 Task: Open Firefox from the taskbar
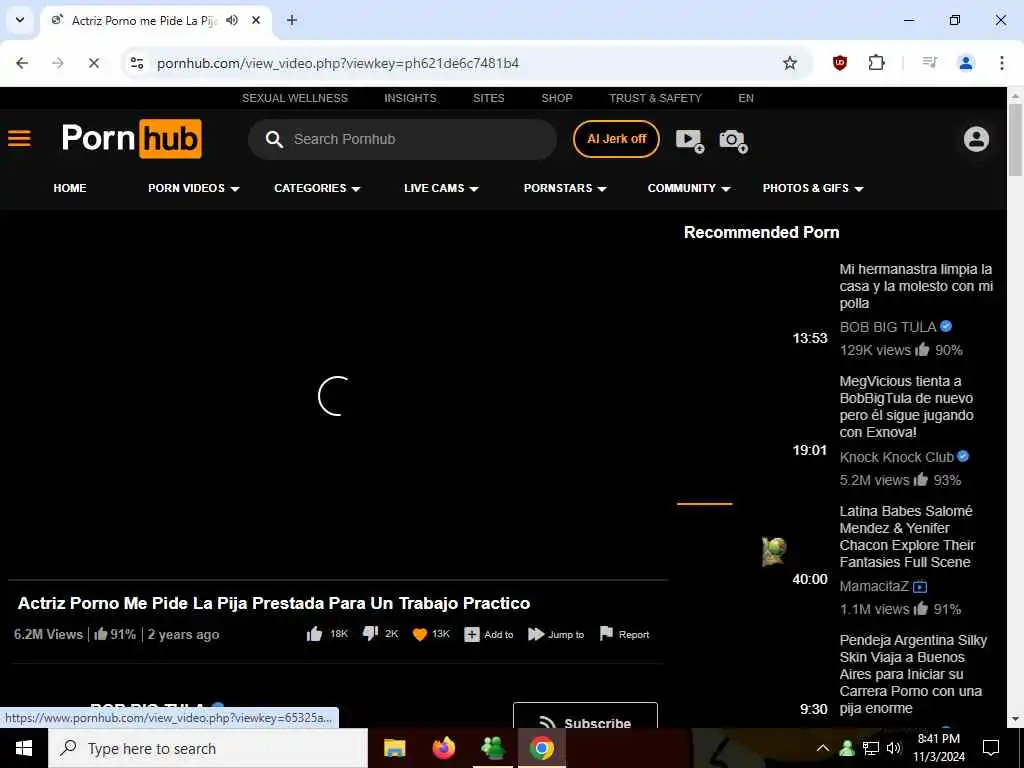443,748
